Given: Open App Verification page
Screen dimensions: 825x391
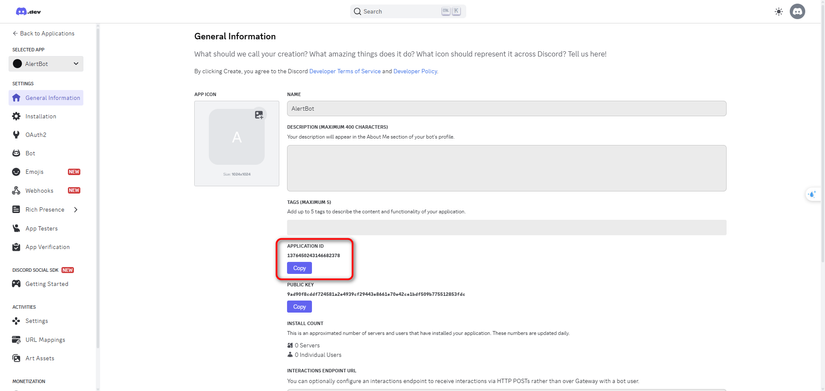Looking at the screenshot, I should pos(46,247).
